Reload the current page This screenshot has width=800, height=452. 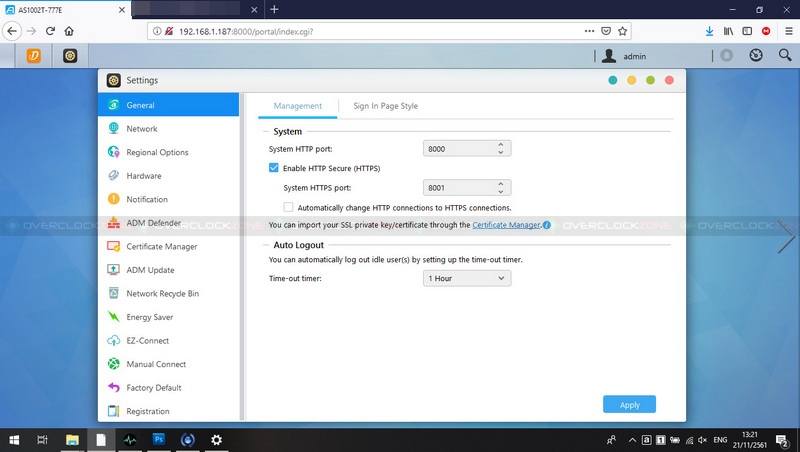pos(50,31)
